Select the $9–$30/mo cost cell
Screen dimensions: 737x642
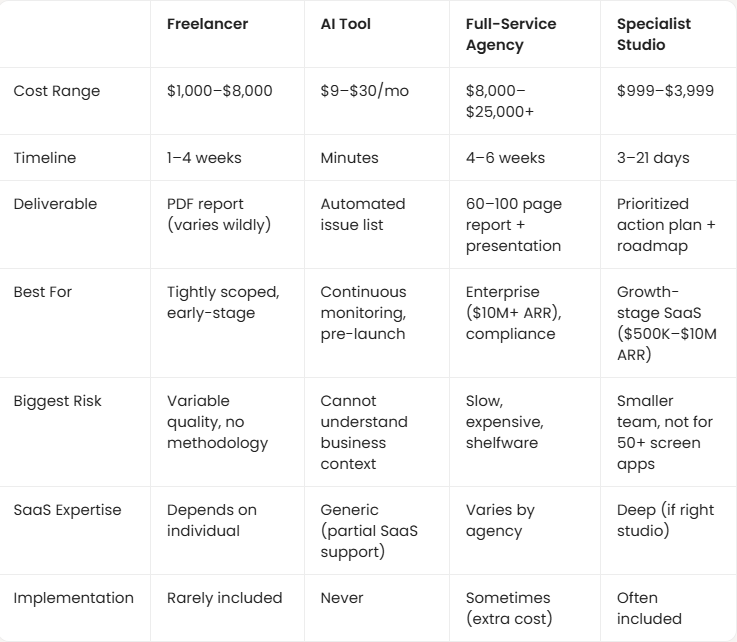point(365,91)
